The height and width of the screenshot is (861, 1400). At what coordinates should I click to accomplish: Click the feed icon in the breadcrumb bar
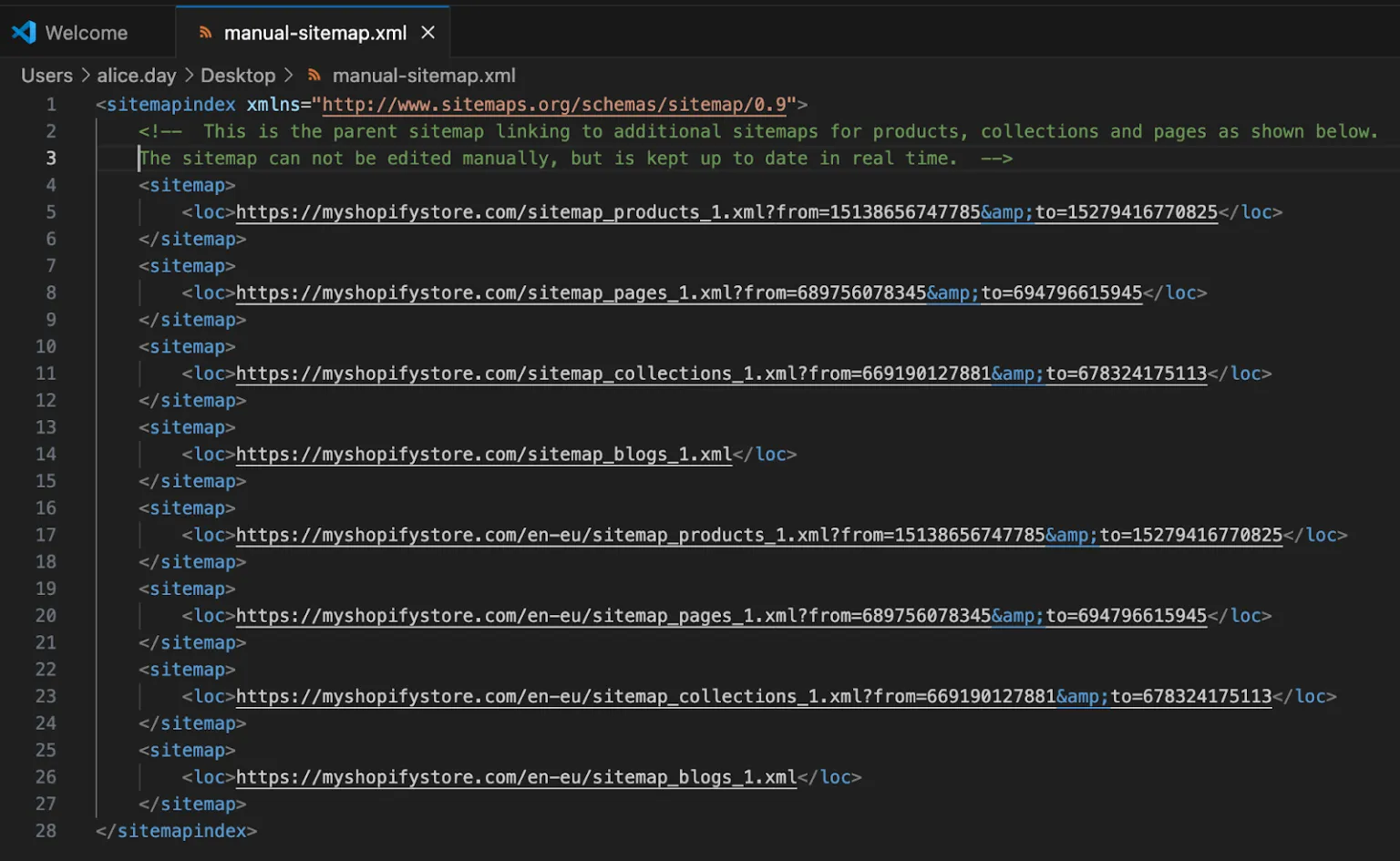click(x=314, y=76)
